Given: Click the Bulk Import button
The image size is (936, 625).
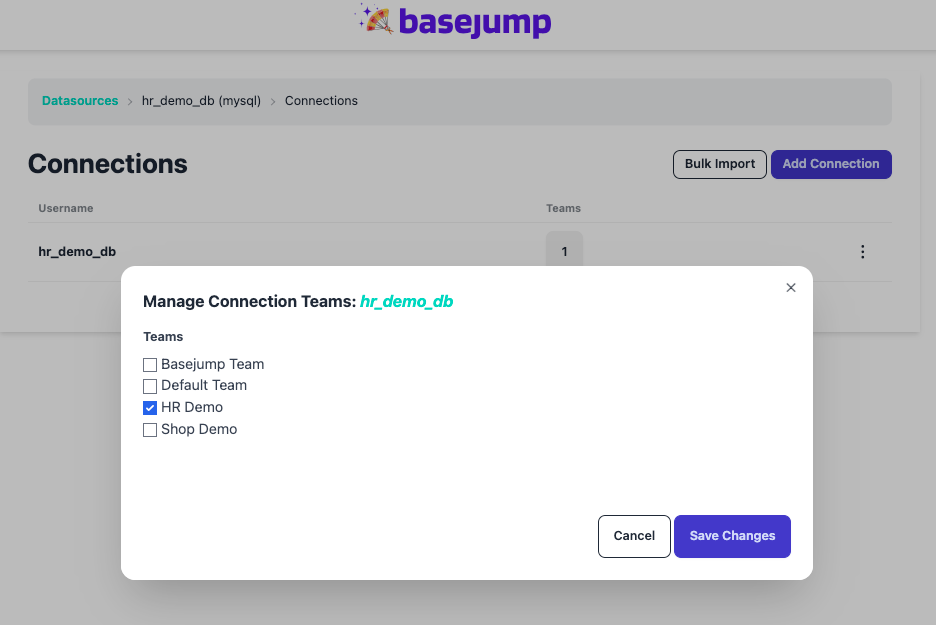Looking at the screenshot, I should coord(720,164).
